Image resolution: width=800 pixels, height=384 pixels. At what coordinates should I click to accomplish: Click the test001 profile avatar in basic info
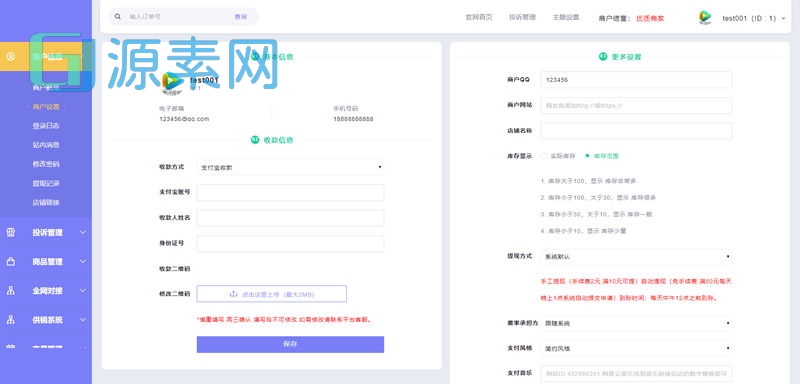(172, 83)
